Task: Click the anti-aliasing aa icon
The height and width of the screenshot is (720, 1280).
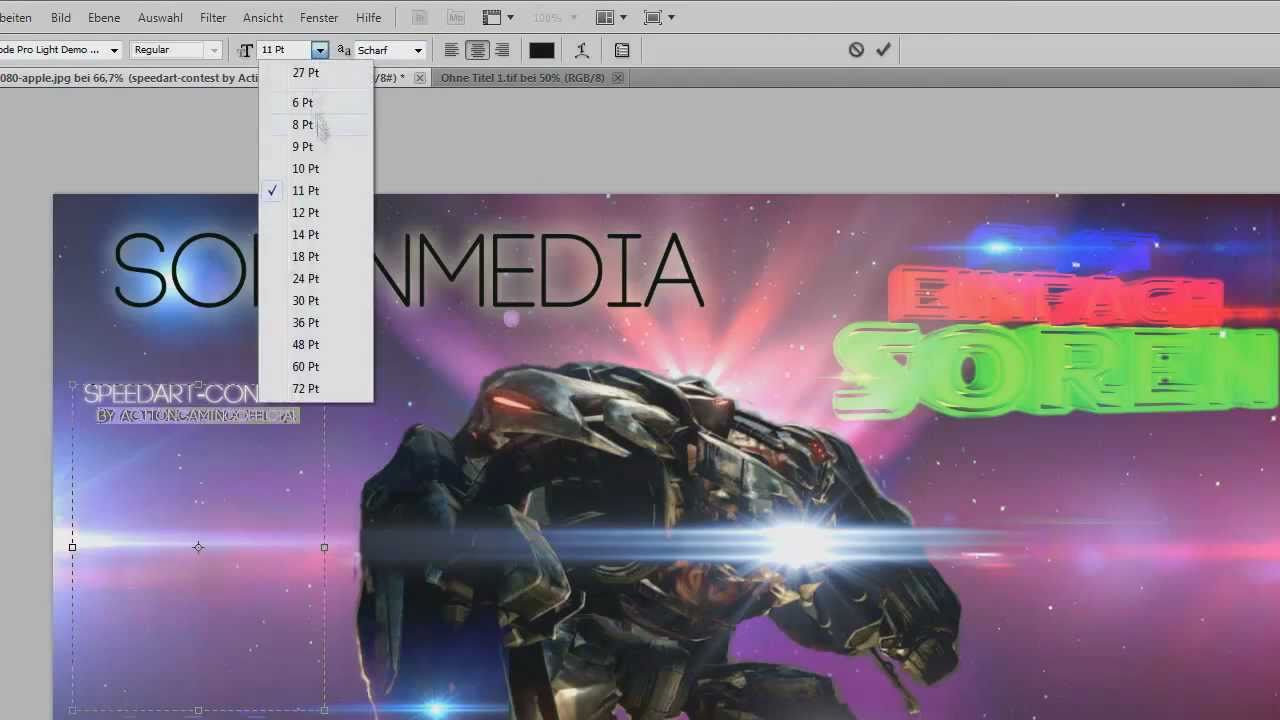Action: (x=344, y=50)
